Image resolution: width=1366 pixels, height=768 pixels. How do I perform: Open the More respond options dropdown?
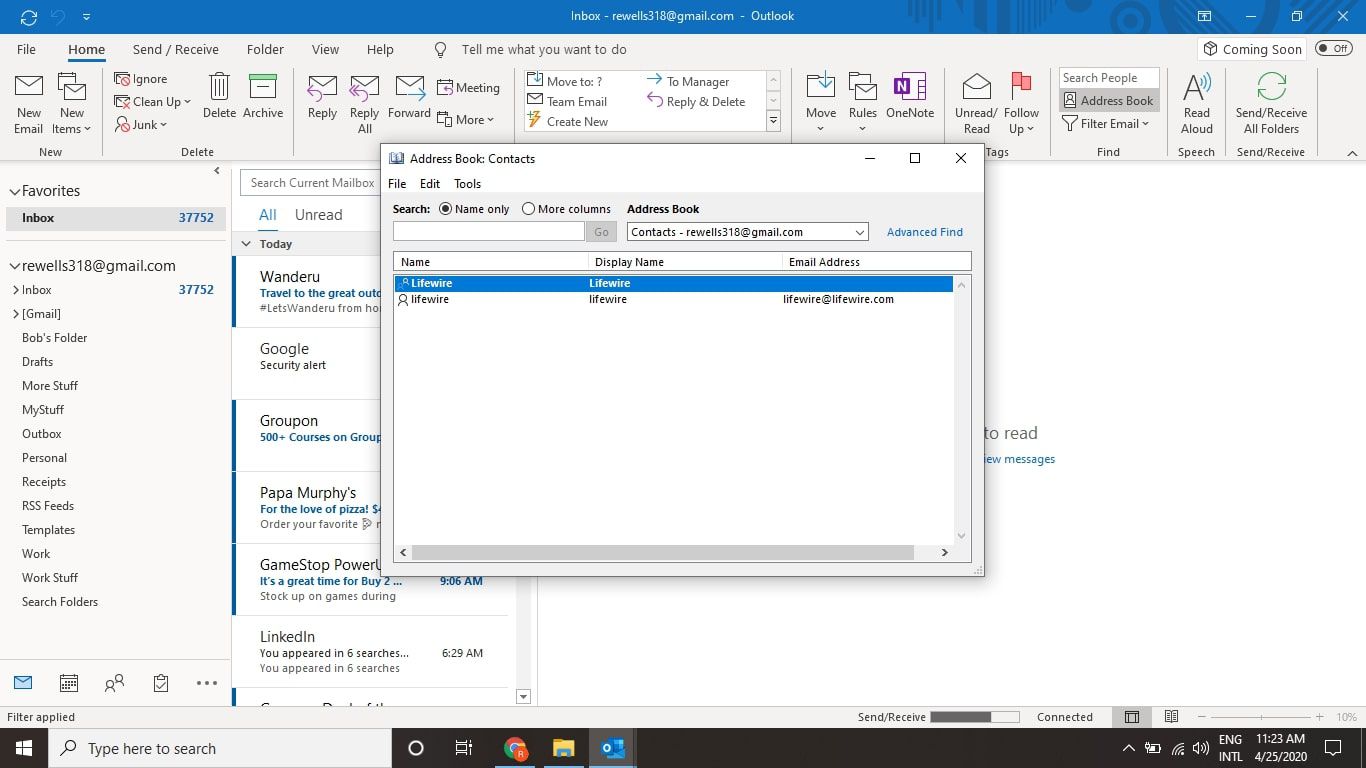[466, 120]
